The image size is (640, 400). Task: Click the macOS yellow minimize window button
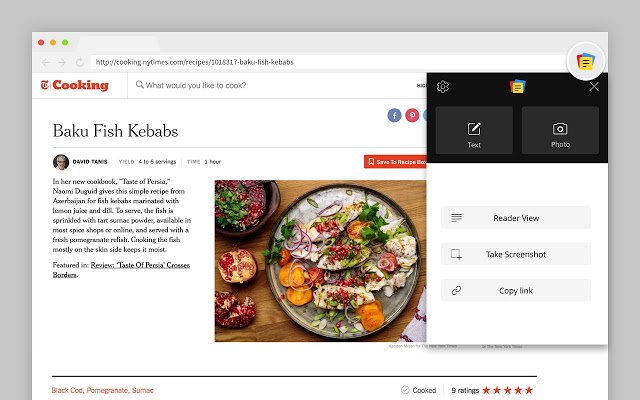pos(53,42)
